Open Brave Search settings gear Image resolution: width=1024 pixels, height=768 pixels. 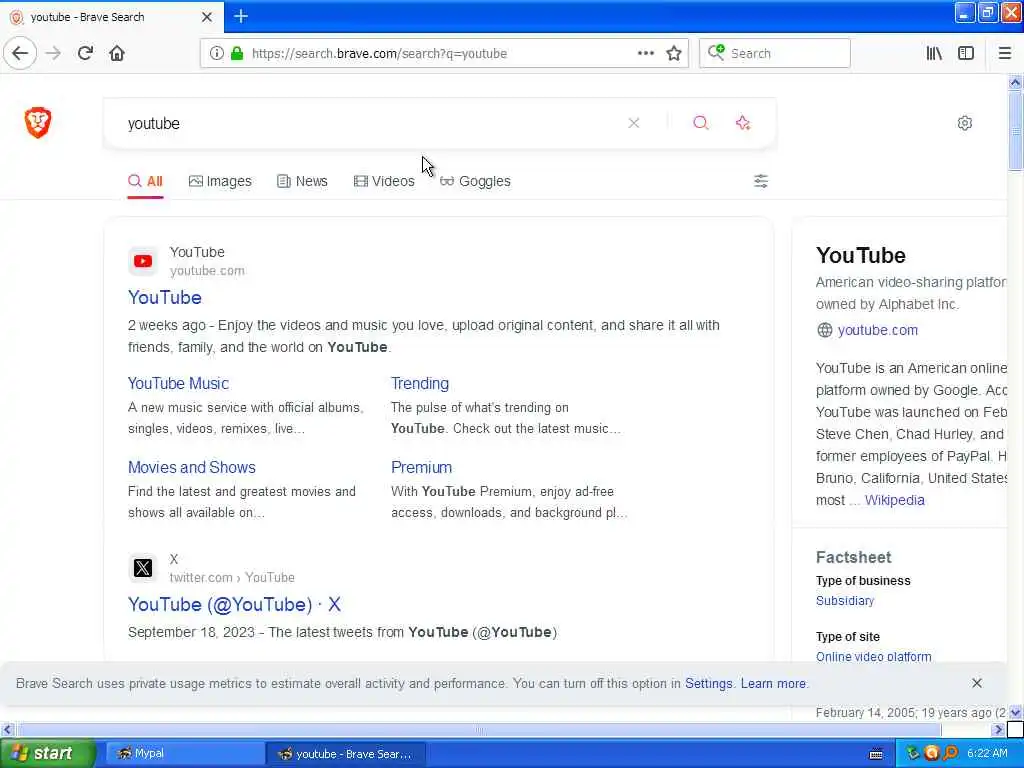click(965, 123)
